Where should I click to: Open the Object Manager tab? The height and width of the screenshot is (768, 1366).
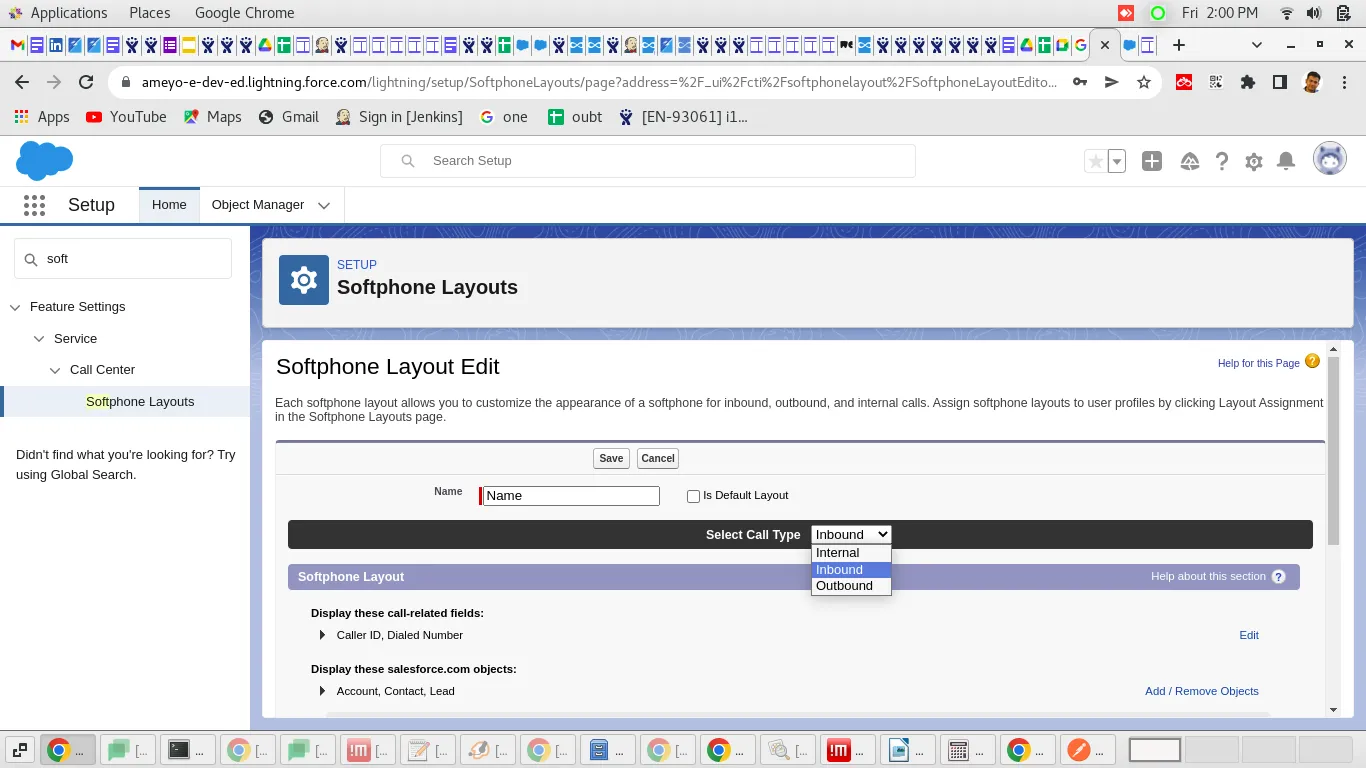(258, 205)
